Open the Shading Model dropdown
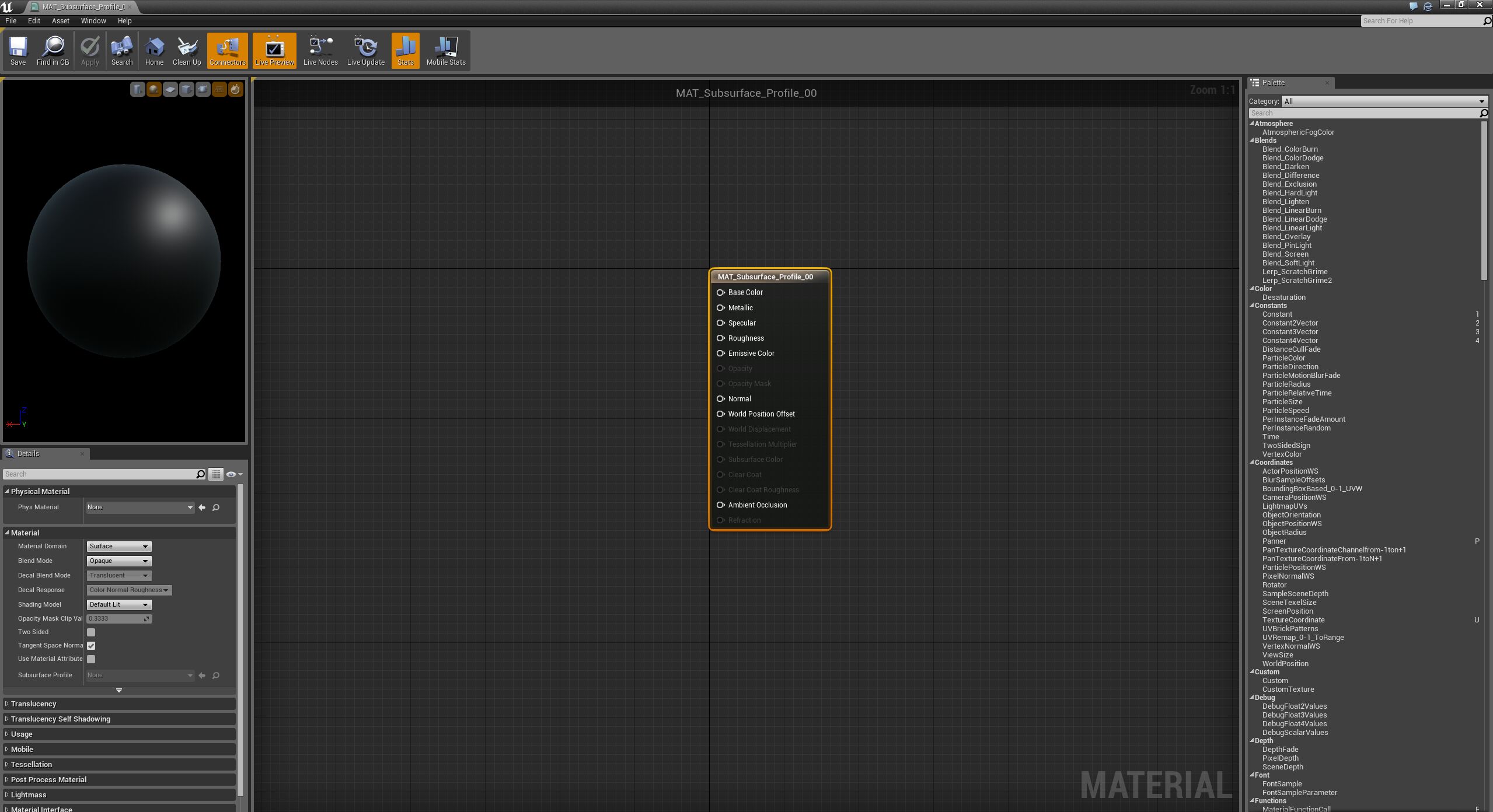The height and width of the screenshot is (812, 1493). pyautogui.click(x=119, y=605)
